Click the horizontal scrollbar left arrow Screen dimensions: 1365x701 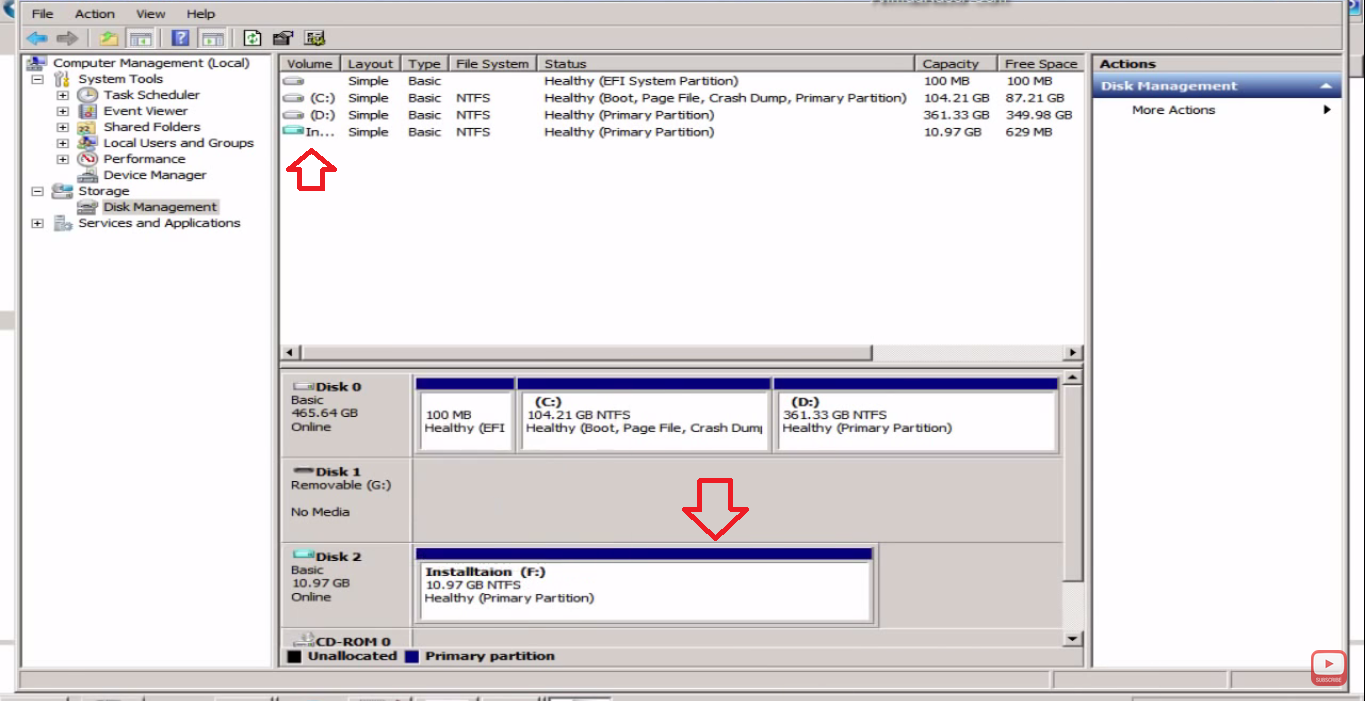tap(290, 353)
